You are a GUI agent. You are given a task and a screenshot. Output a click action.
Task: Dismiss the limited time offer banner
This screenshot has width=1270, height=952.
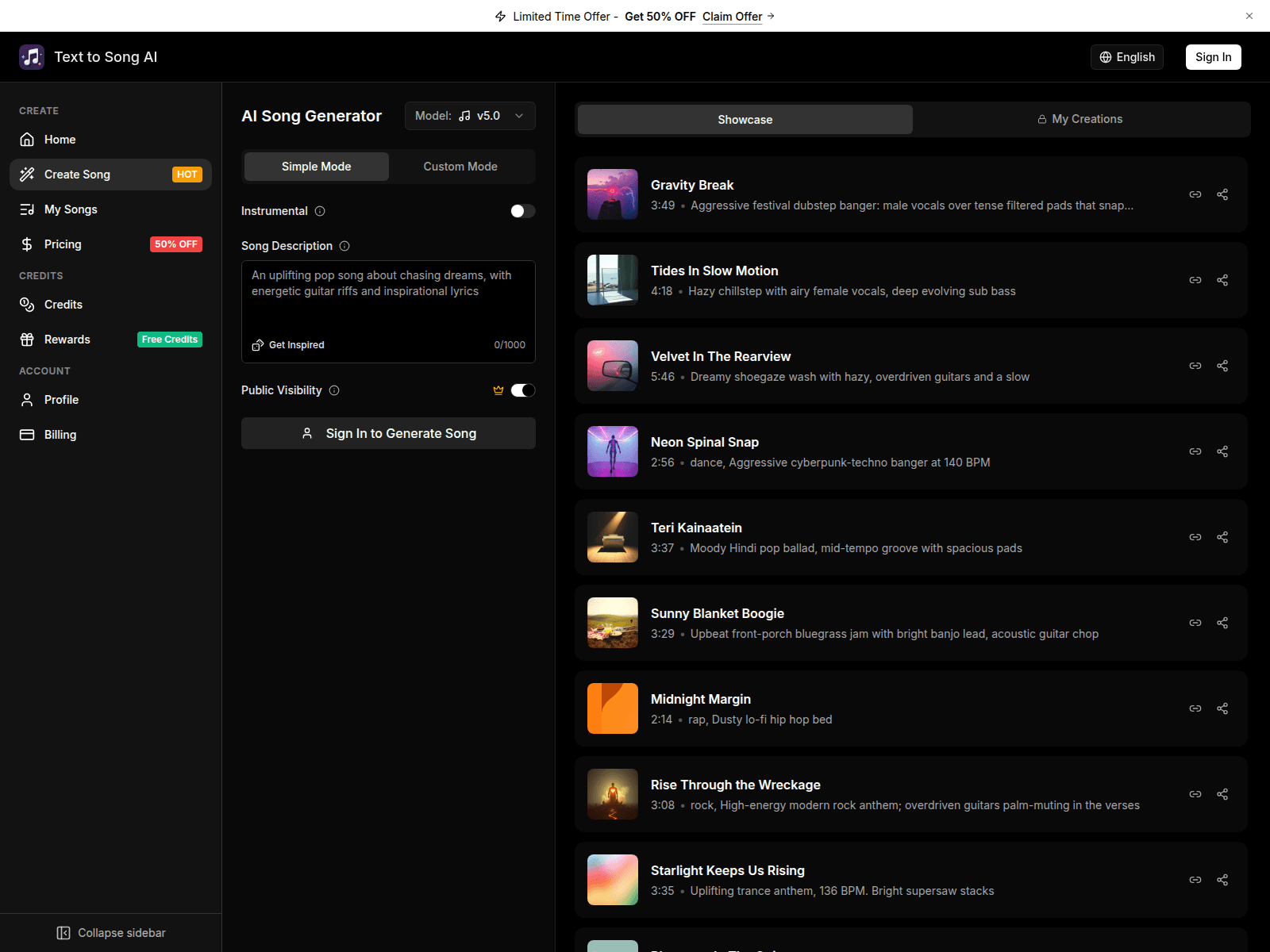tap(1249, 16)
